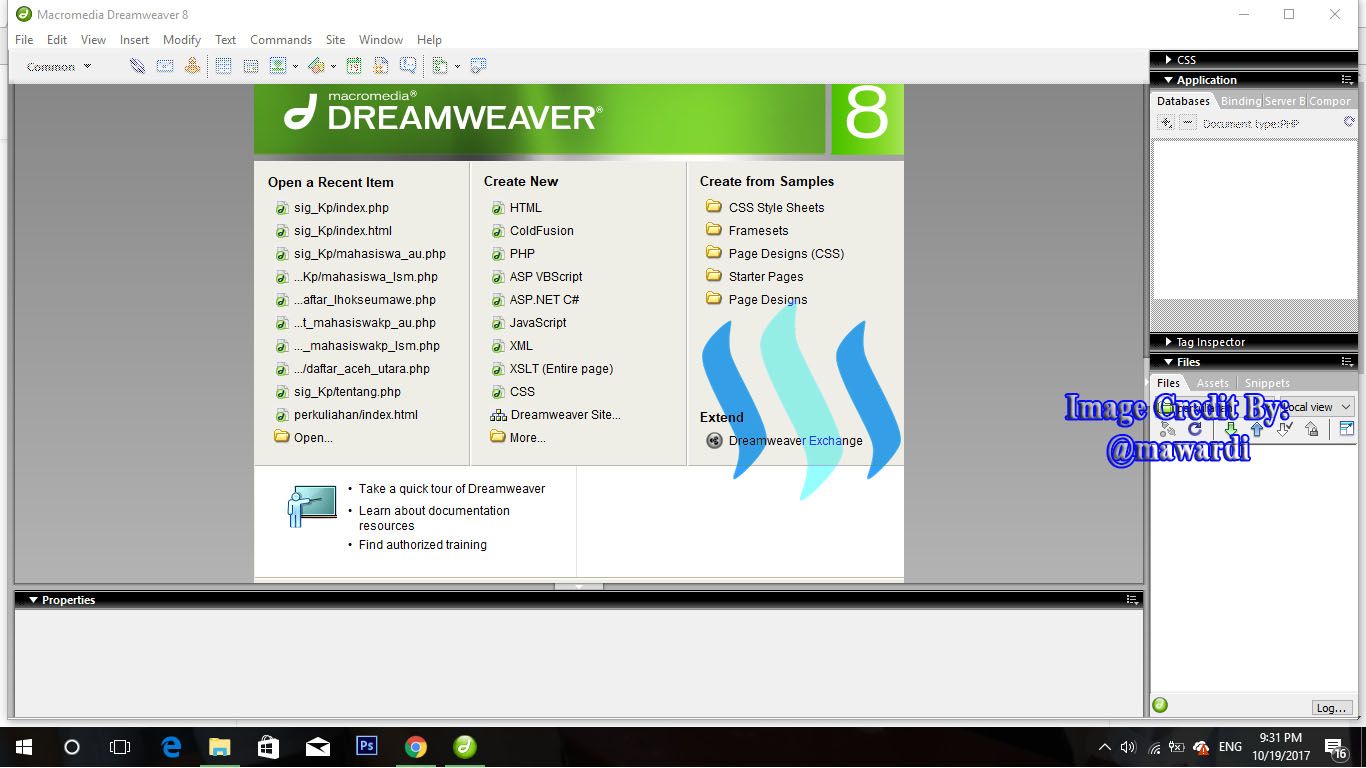The width and height of the screenshot is (1366, 768).
Task: Expand the CSS panel group
Action: pyautogui.click(x=1168, y=60)
